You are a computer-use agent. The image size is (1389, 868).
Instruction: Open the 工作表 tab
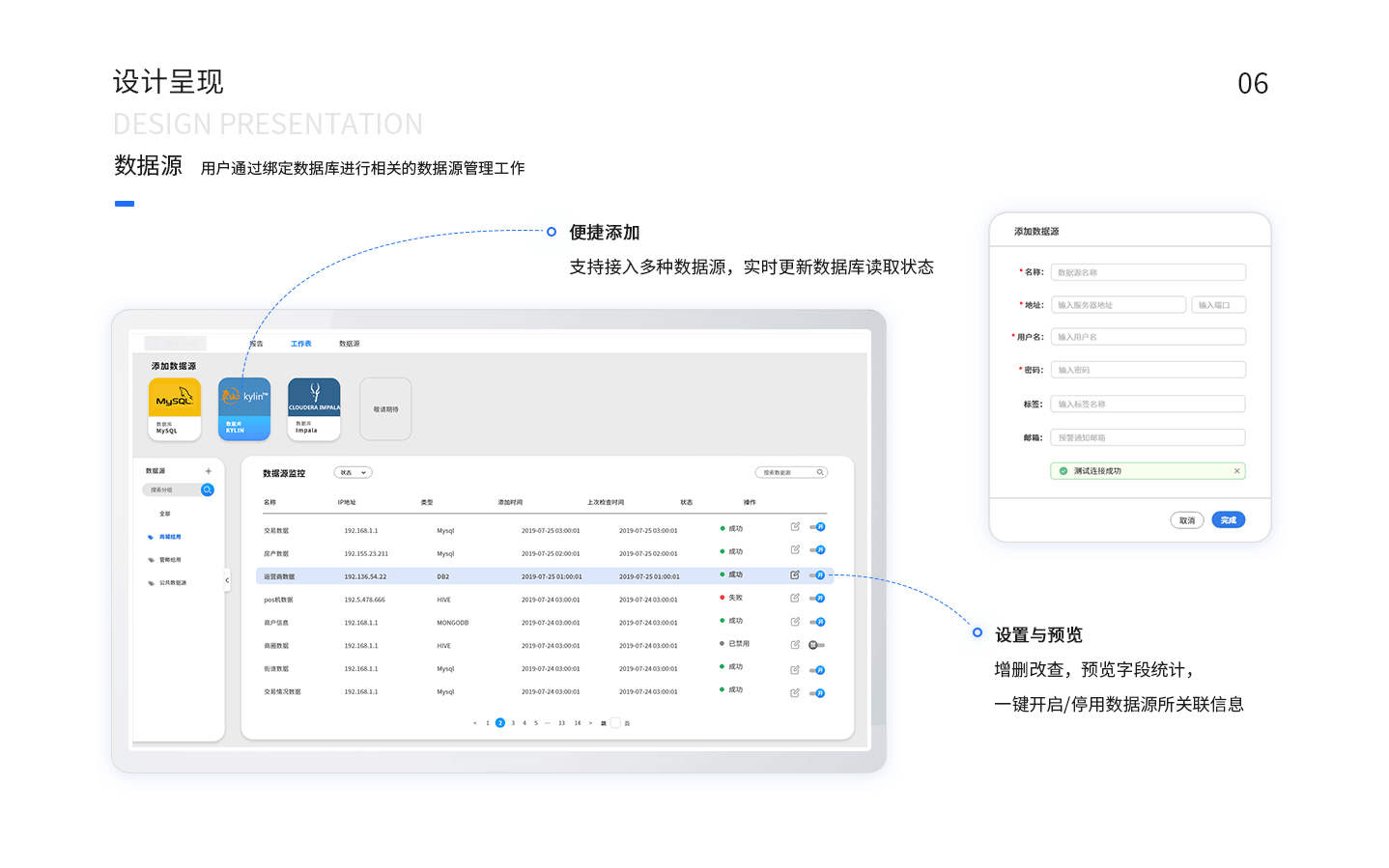click(x=301, y=344)
